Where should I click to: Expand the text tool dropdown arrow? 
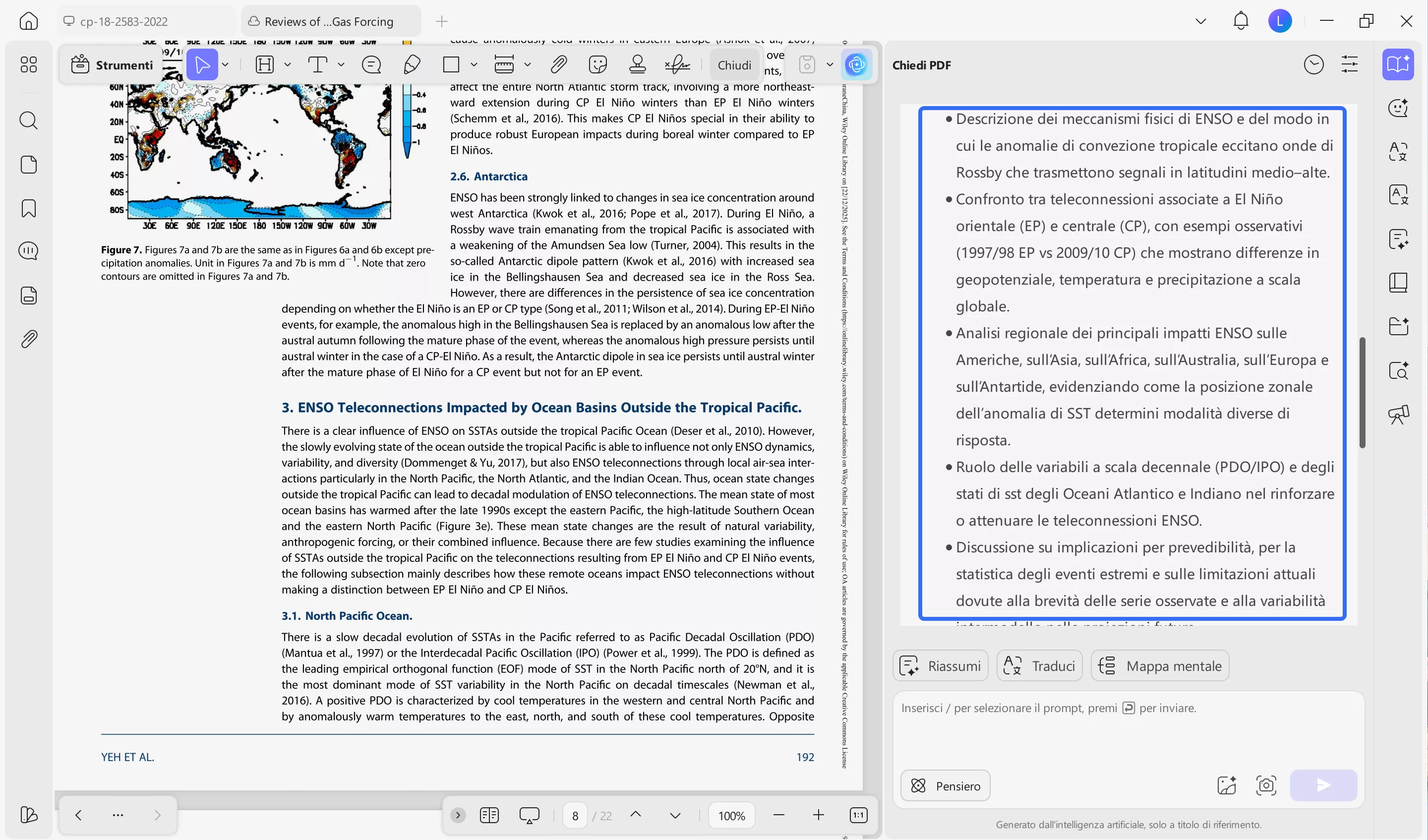click(341, 64)
